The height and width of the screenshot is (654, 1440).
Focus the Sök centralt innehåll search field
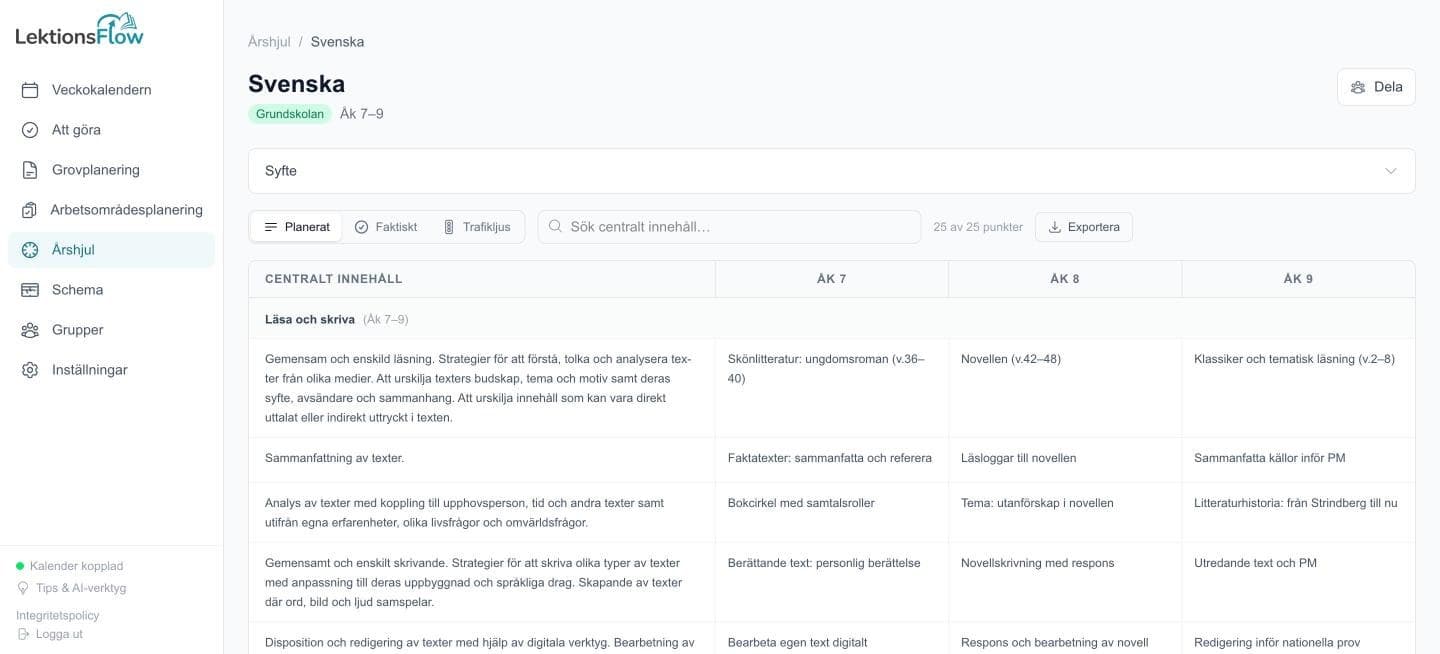(x=729, y=227)
